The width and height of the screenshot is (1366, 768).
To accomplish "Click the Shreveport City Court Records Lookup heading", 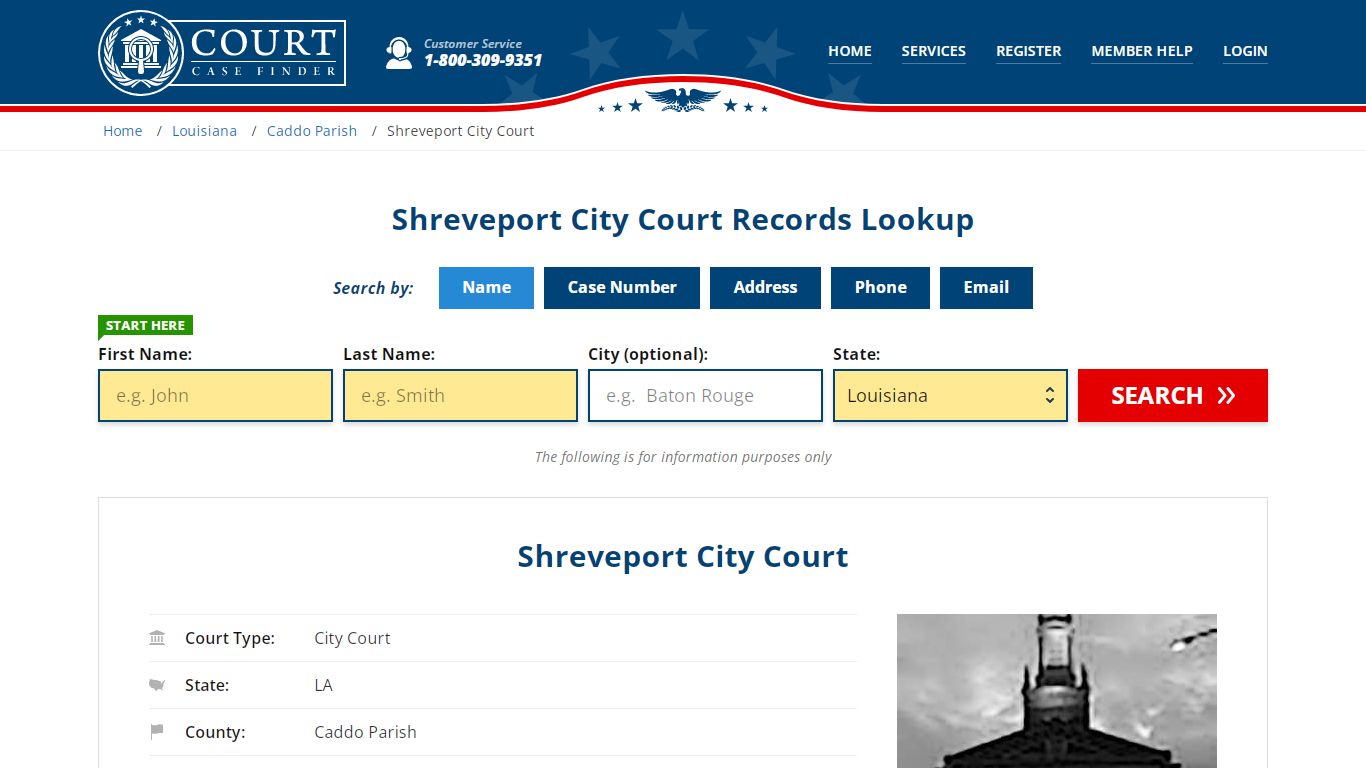I will (x=683, y=220).
